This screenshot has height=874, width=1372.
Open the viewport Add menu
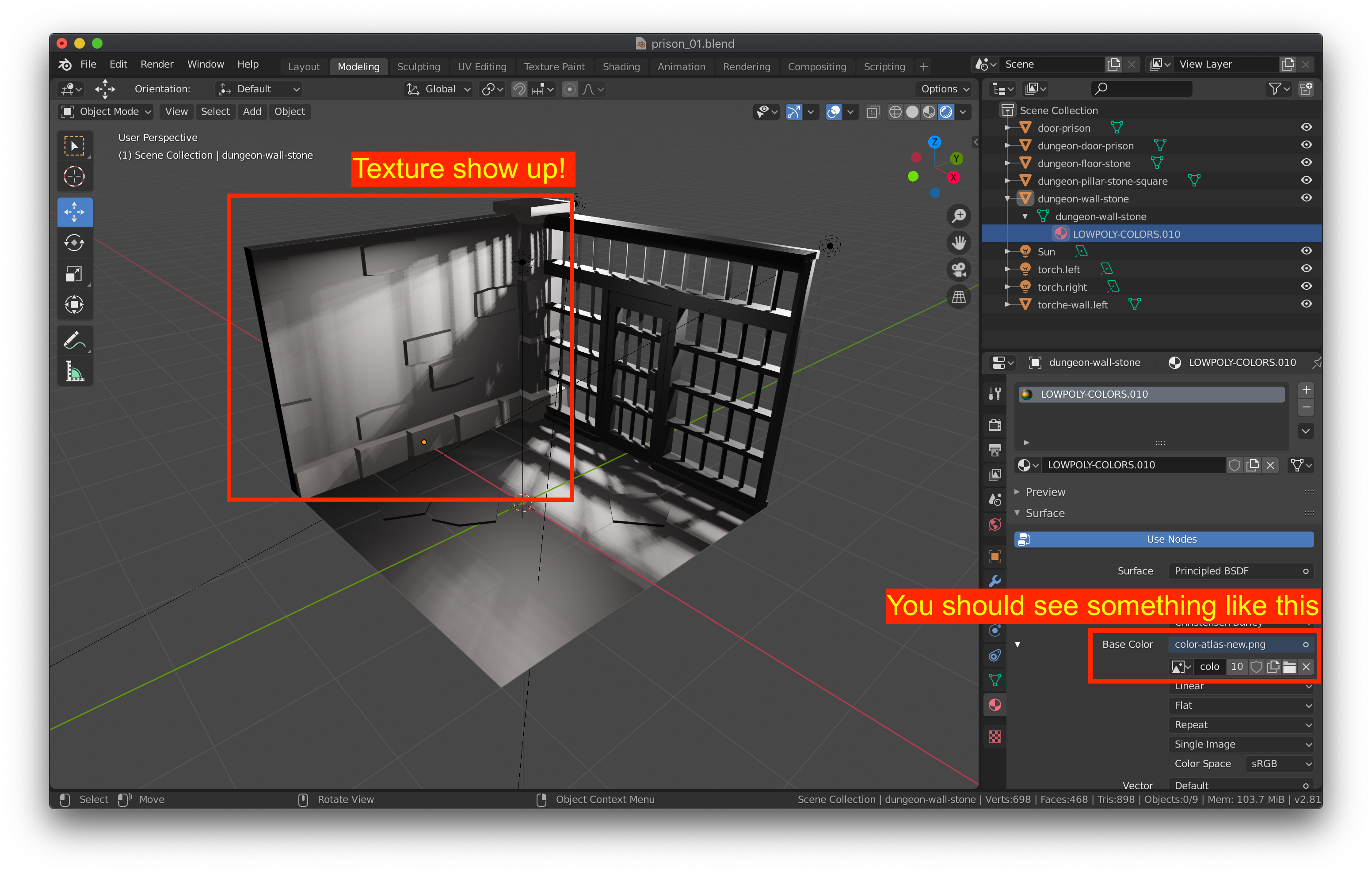[251, 112]
